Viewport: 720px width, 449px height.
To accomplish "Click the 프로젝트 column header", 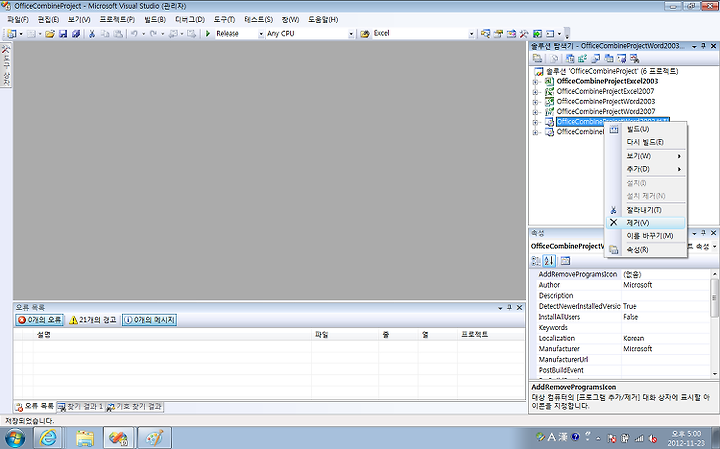I will pyautogui.click(x=490, y=335).
